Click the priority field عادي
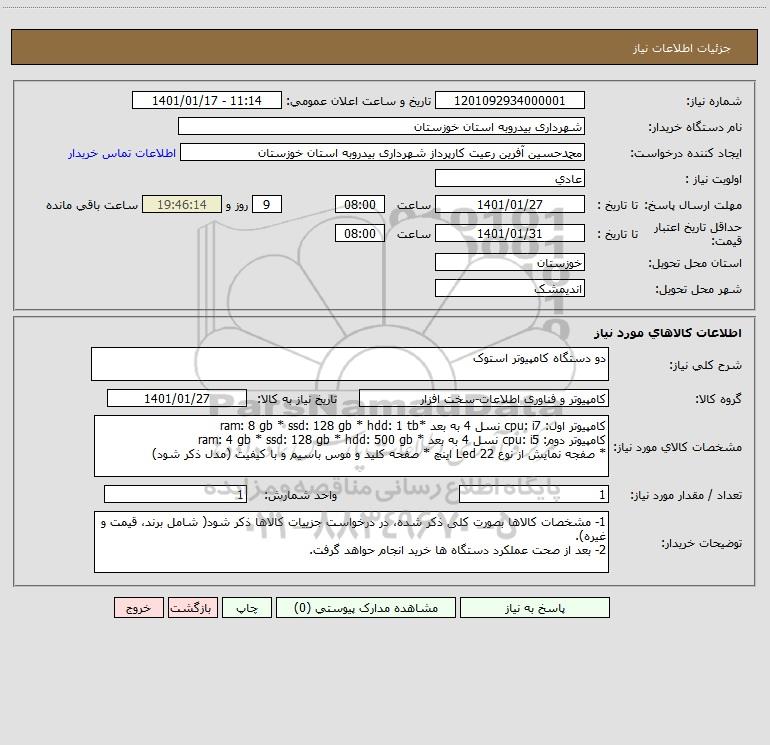 click(x=510, y=179)
